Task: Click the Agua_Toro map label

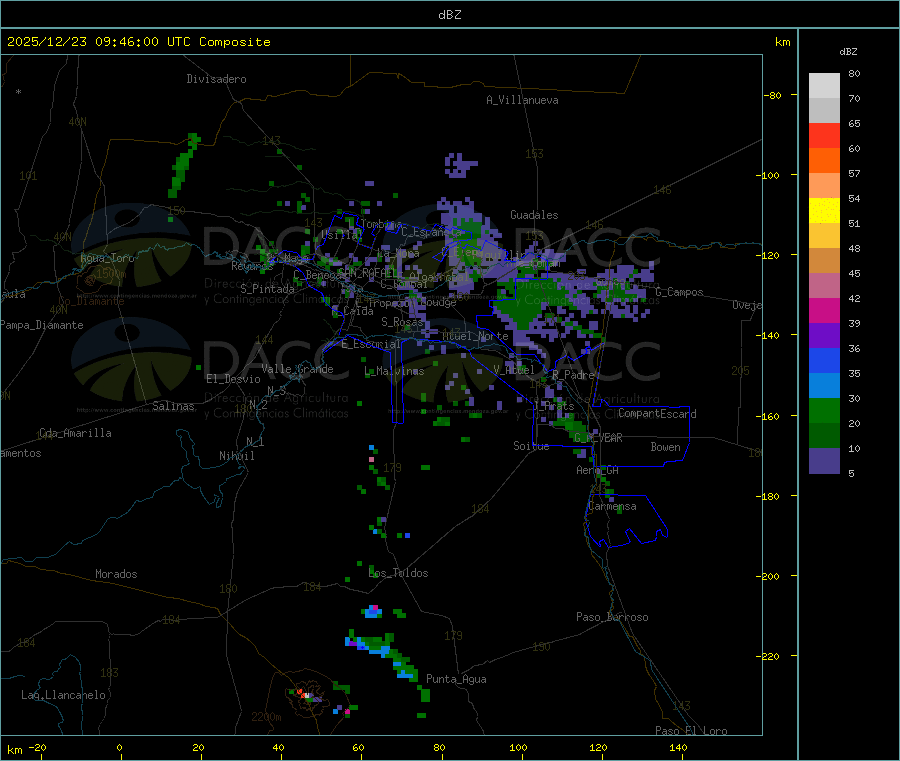Action: pyautogui.click(x=107, y=258)
